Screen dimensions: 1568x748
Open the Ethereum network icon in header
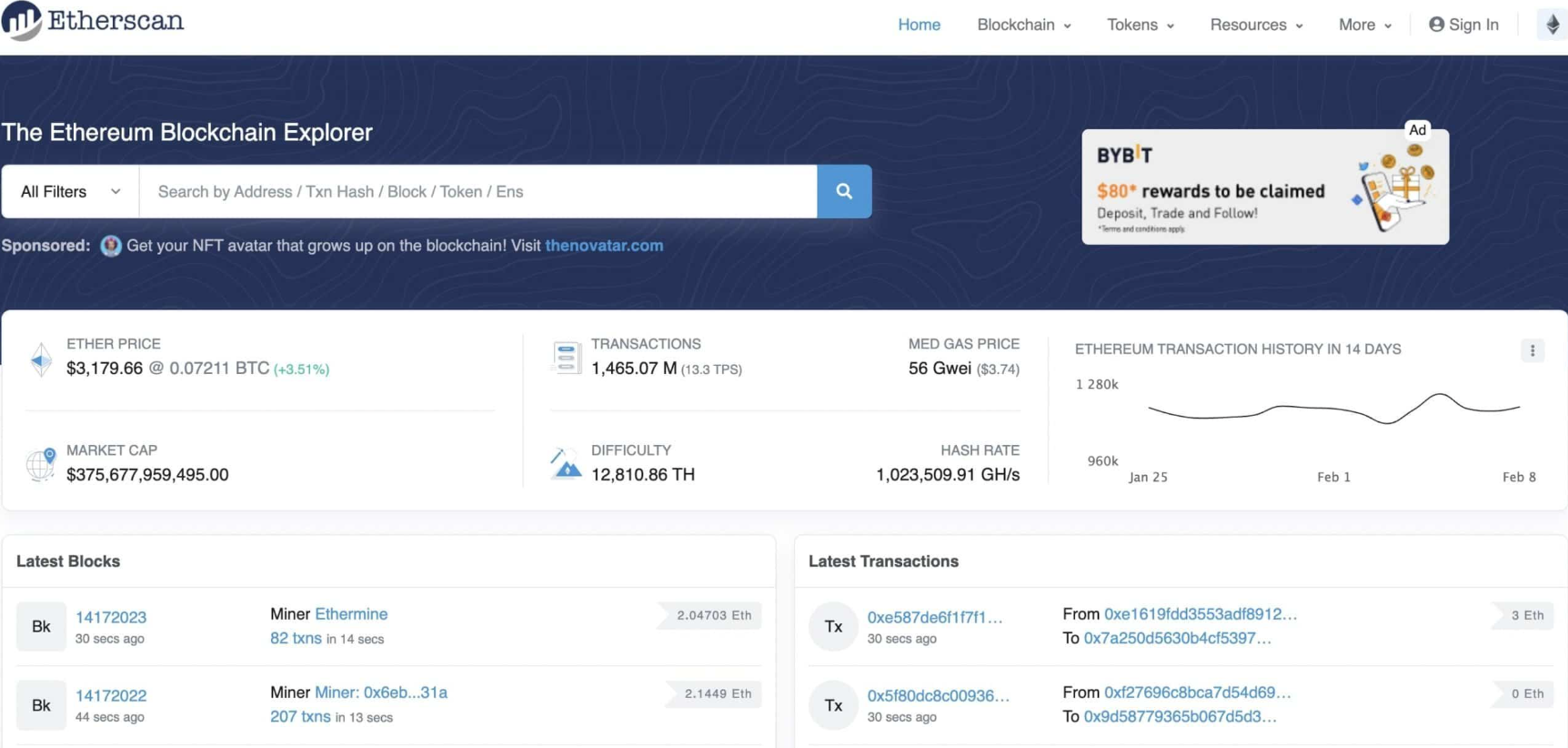pyautogui.click(x=1553, y=25)
